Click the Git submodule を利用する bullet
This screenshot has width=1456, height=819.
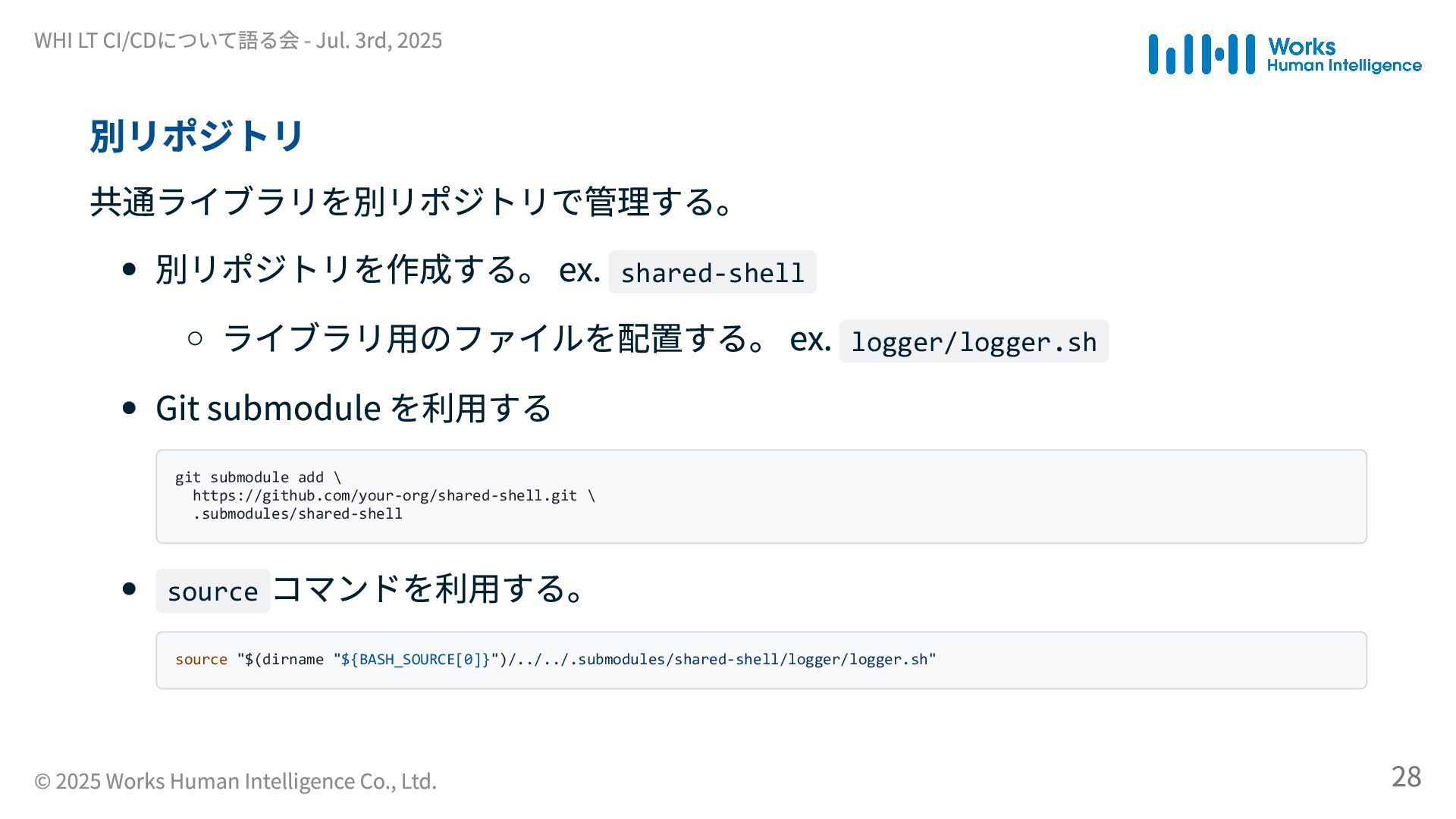point(353,408)
